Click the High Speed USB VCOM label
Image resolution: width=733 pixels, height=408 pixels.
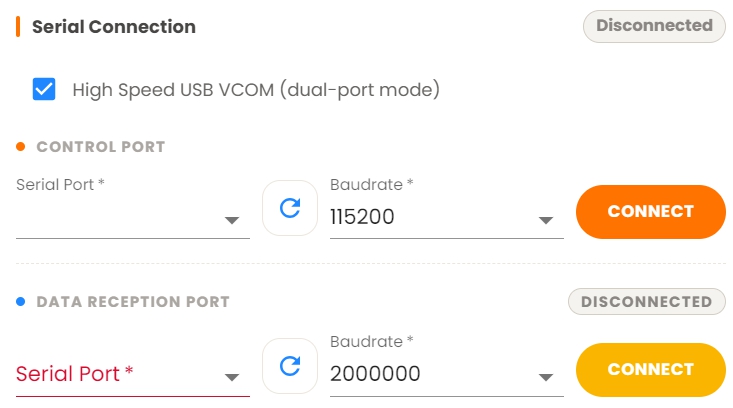(256, 90)
